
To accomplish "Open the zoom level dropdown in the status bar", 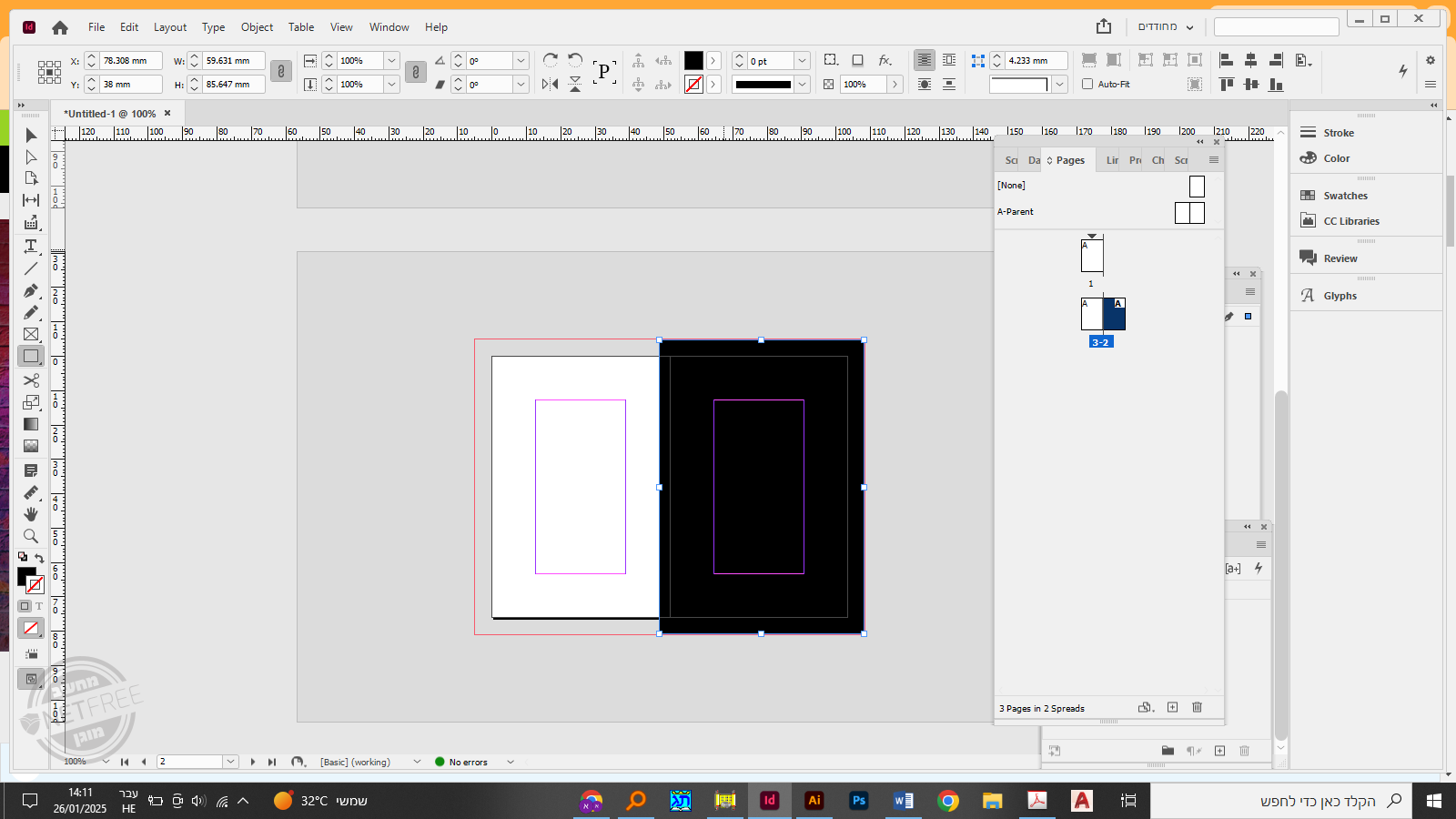I will (106, 762).
